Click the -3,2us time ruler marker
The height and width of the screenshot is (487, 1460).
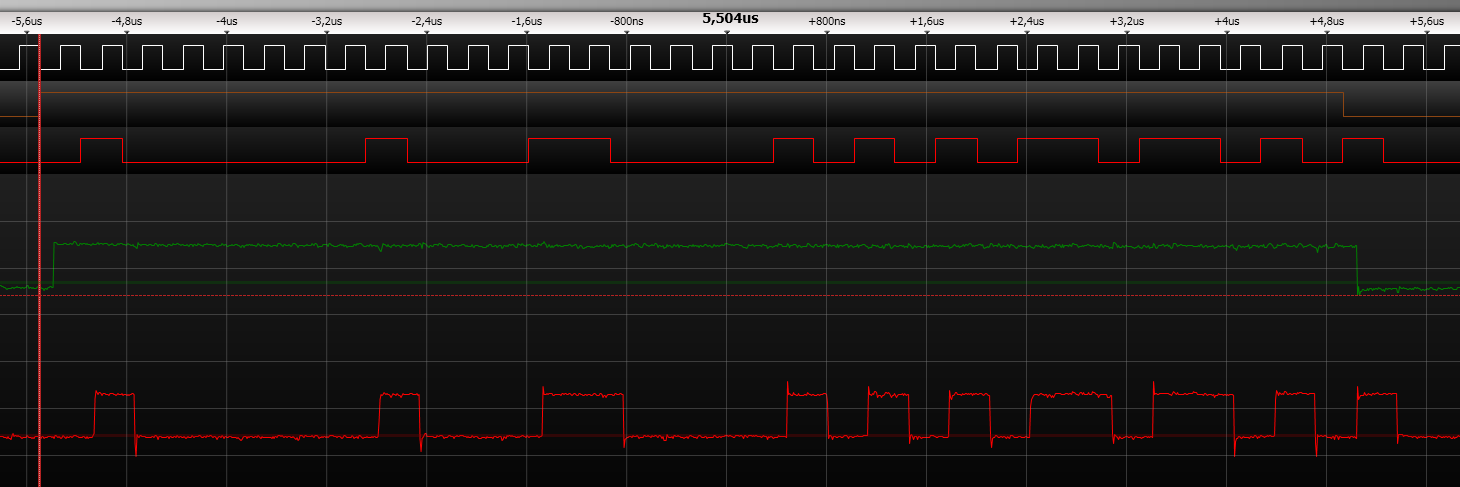(326, 21)
